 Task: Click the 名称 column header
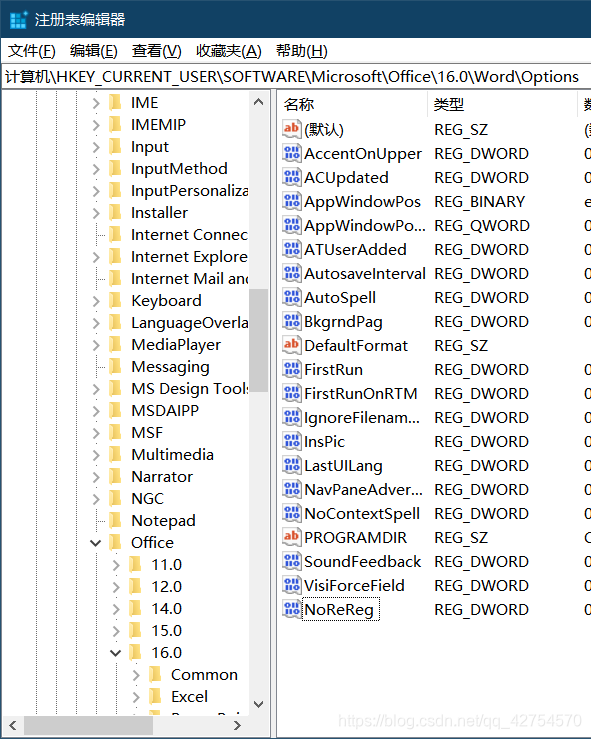[x=352, y=104]
